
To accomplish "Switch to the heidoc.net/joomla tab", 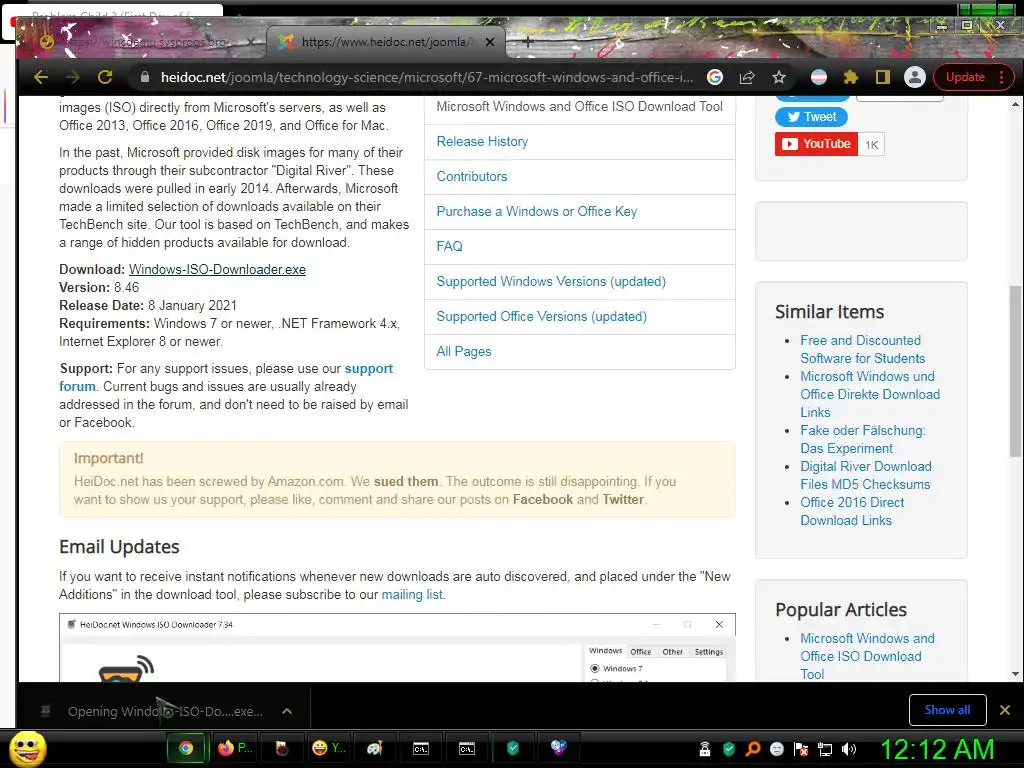I will (x=385, y=42).
